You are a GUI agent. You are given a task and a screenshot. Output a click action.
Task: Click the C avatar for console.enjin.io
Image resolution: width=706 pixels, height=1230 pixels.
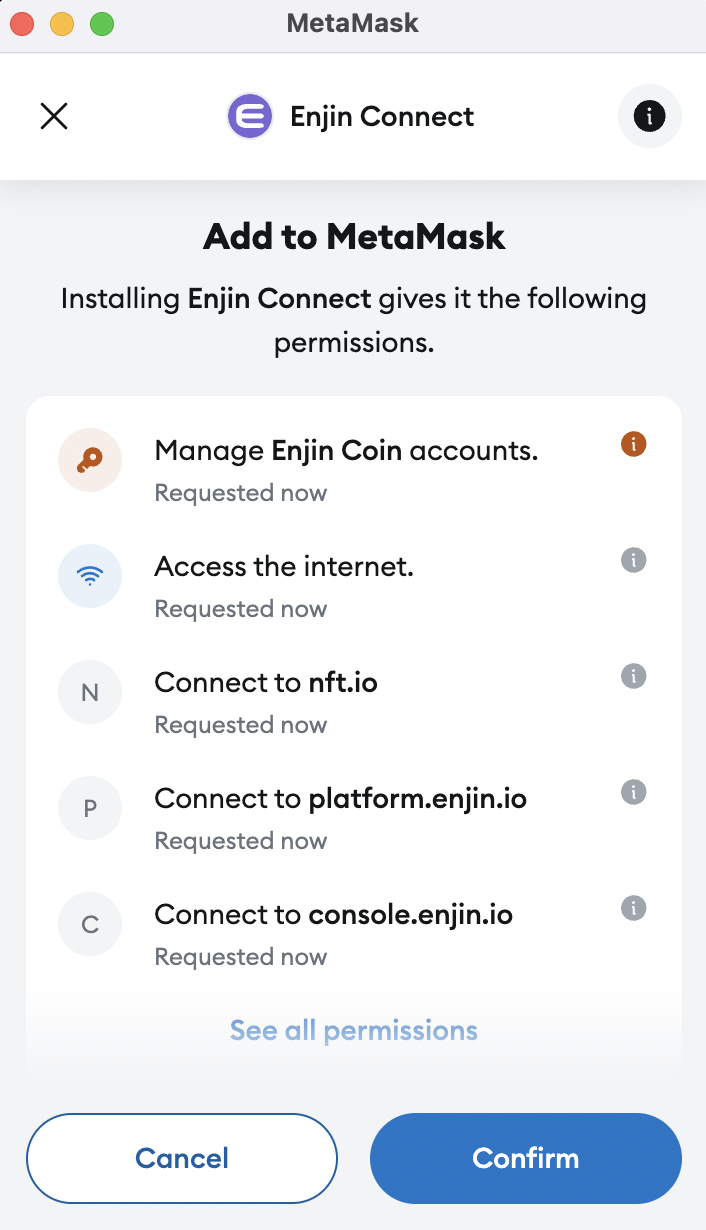[90, 924]
